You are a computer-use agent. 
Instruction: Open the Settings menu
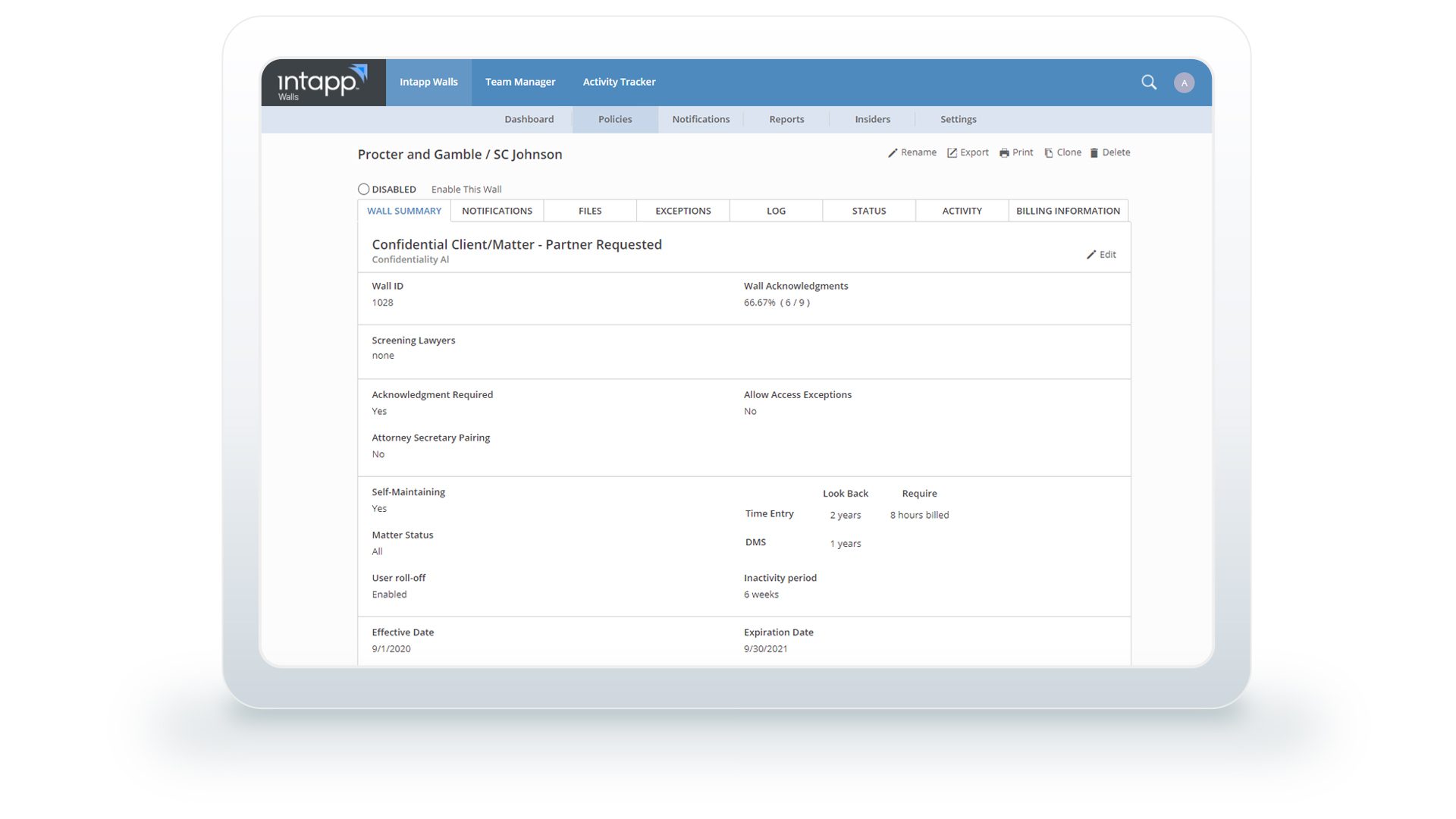click(959, 119)
